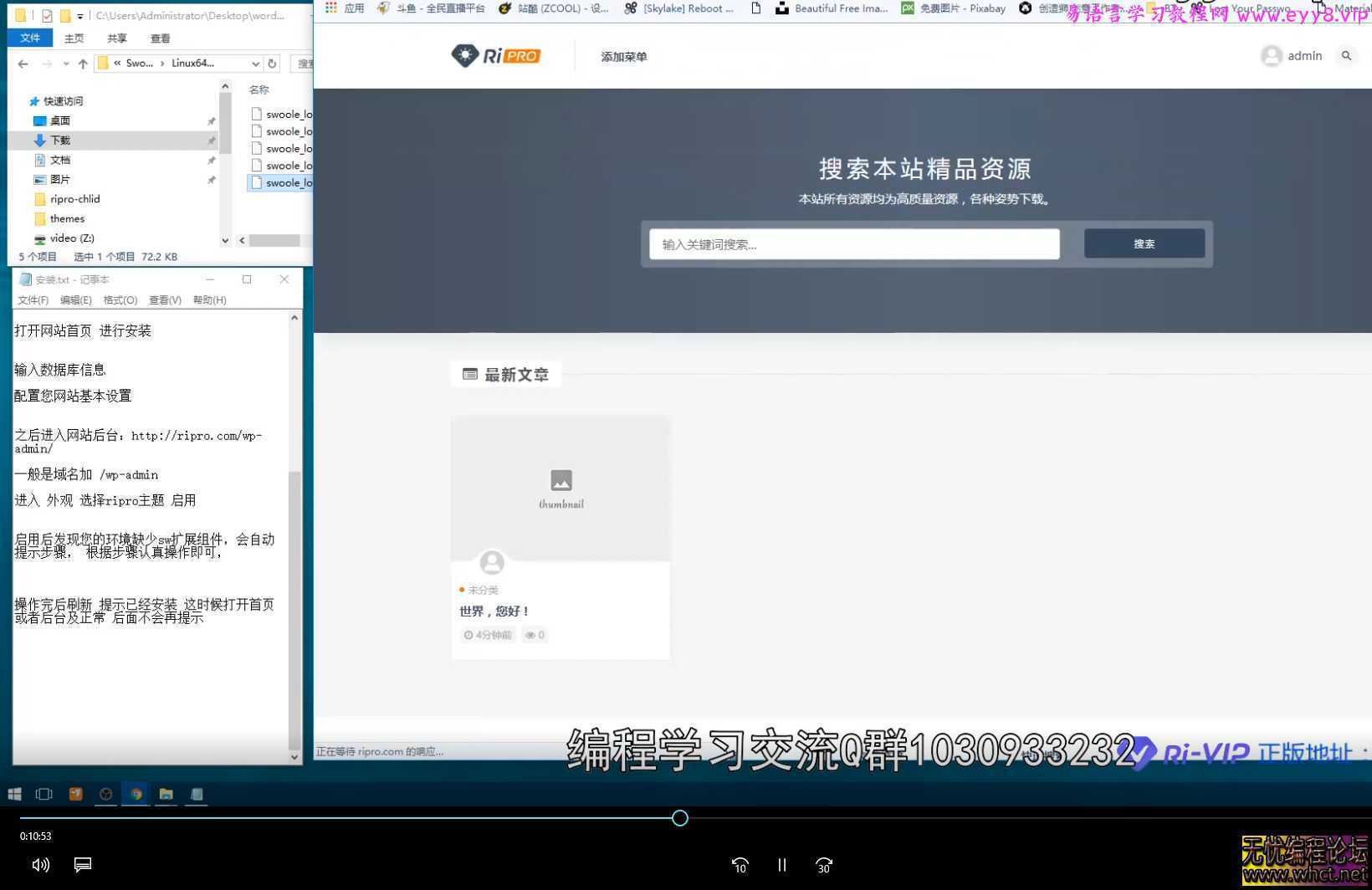This screenshot has width=1372, height=890.
Task: Select the author avatar on the post card
Action: (492, 562)
